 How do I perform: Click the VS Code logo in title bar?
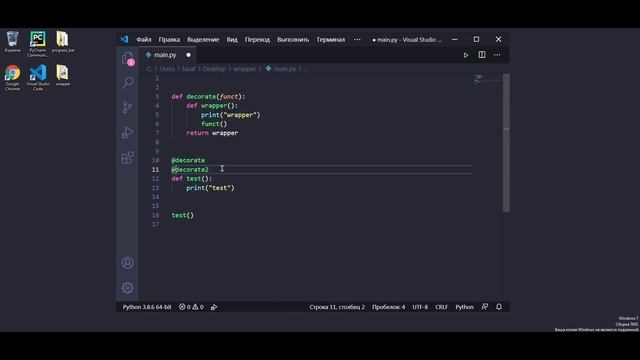click(x=124, y=39)
